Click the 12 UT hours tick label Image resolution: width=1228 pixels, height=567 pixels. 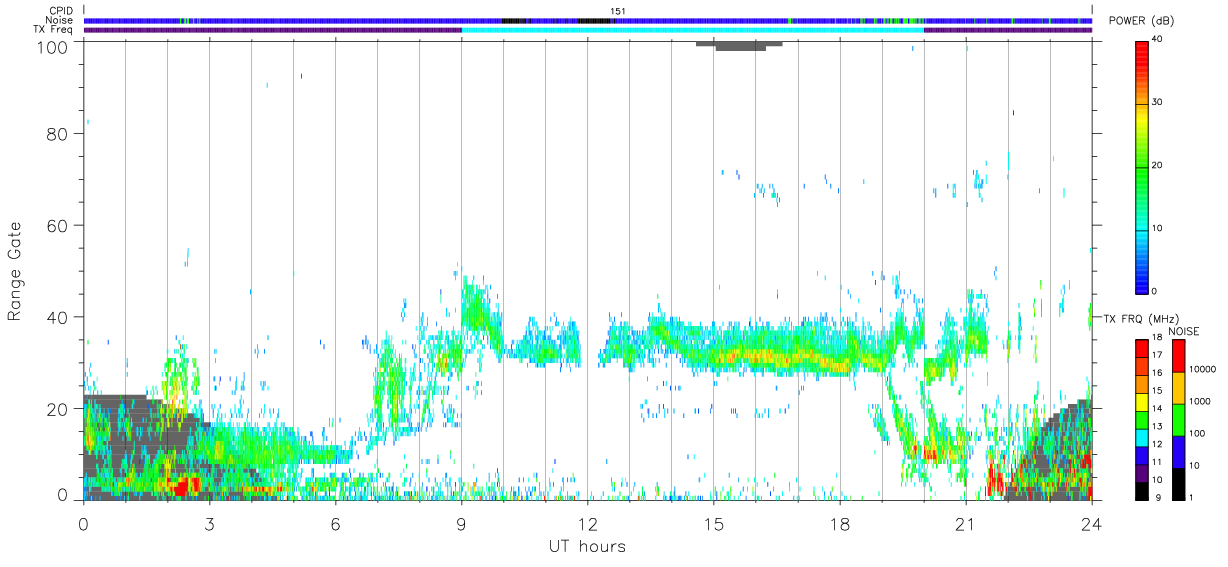pyautogui.click(x=587, y=524)
